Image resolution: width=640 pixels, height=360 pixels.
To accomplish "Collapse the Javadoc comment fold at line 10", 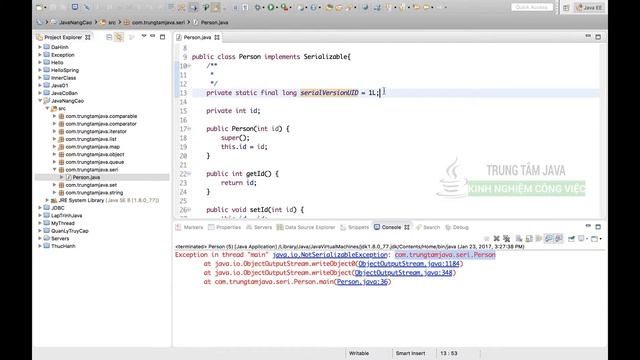I will pos(189,66).
